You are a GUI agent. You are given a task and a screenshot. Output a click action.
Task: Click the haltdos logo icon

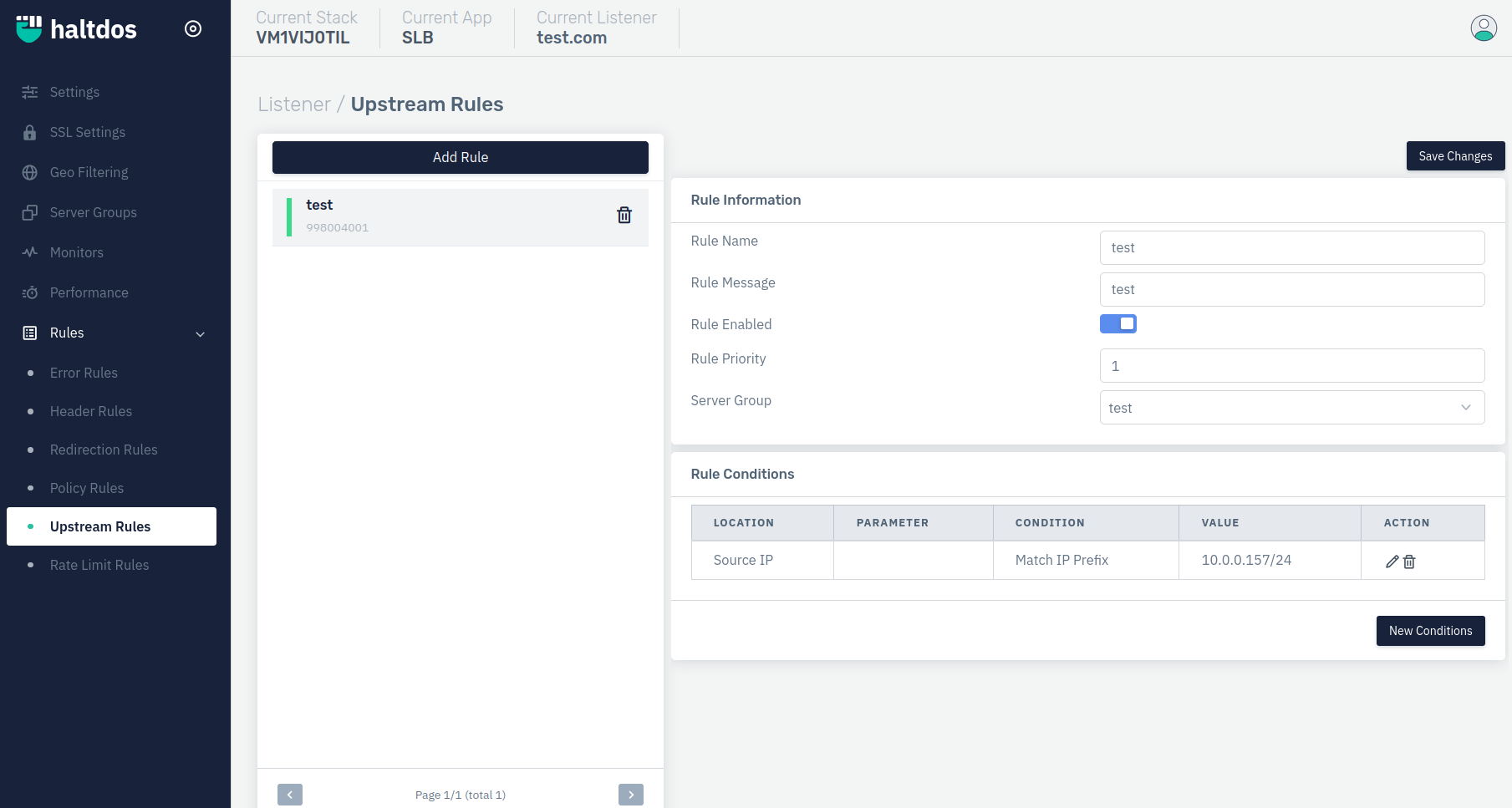(28, 28)
